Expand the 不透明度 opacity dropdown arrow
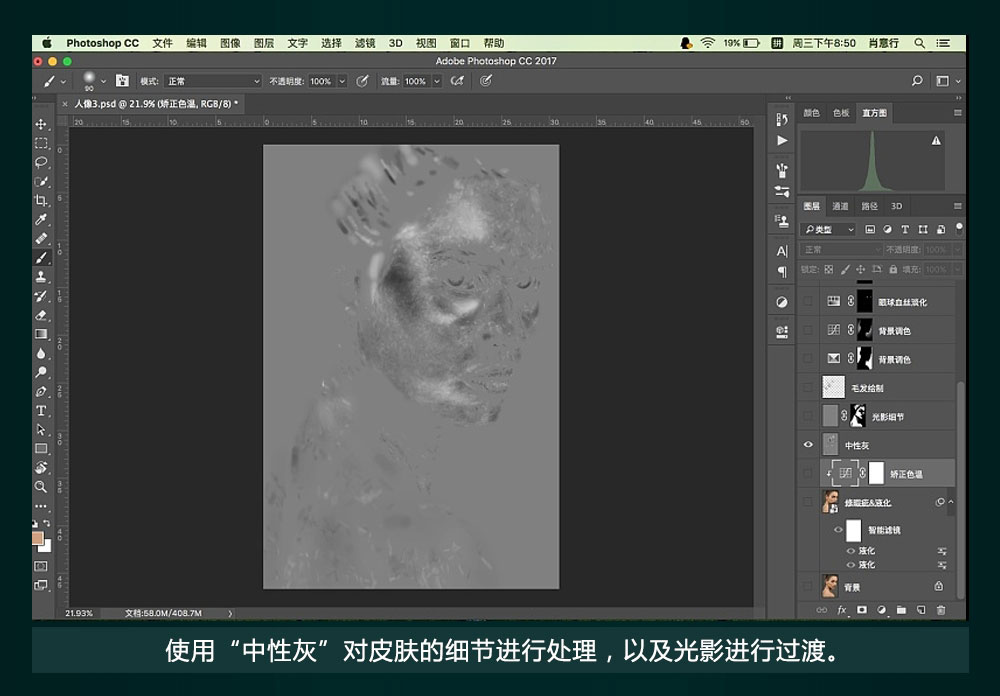Image resolution: width=1000 pixels, height=696 pixels. 342,81
